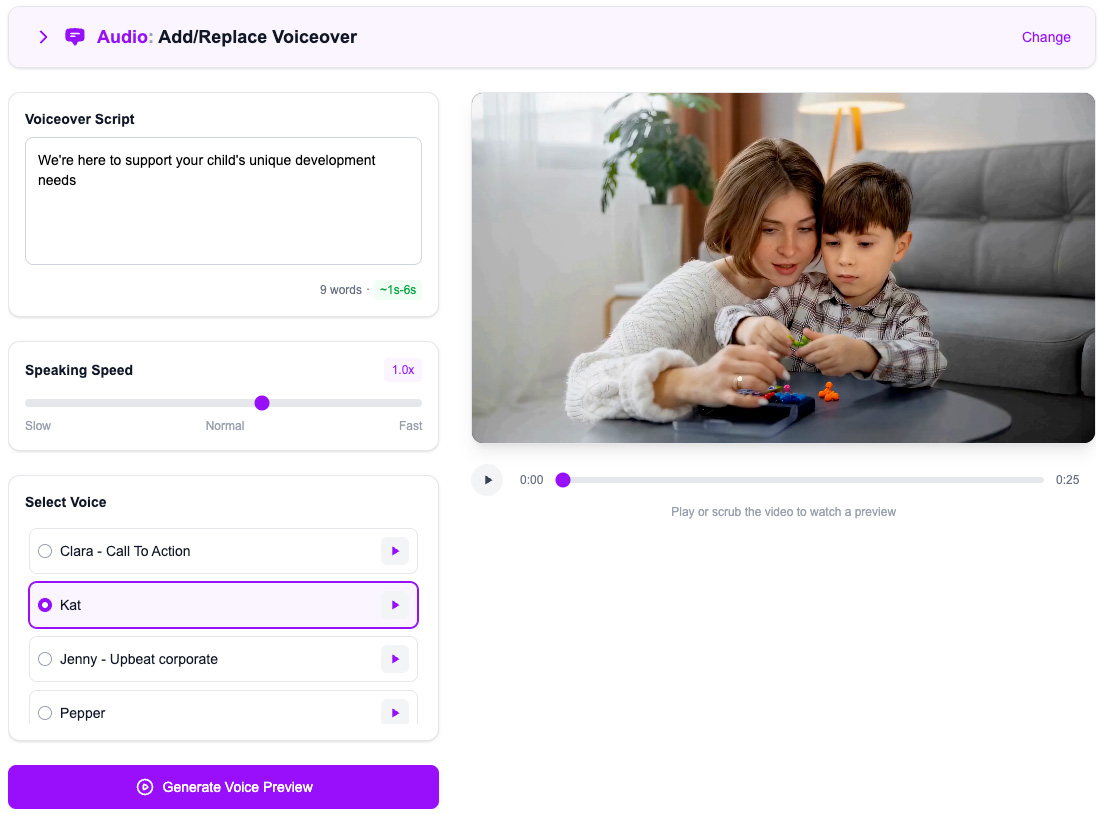
Task: Click the purple voiceover chat icon
Action: click(75, 37)
